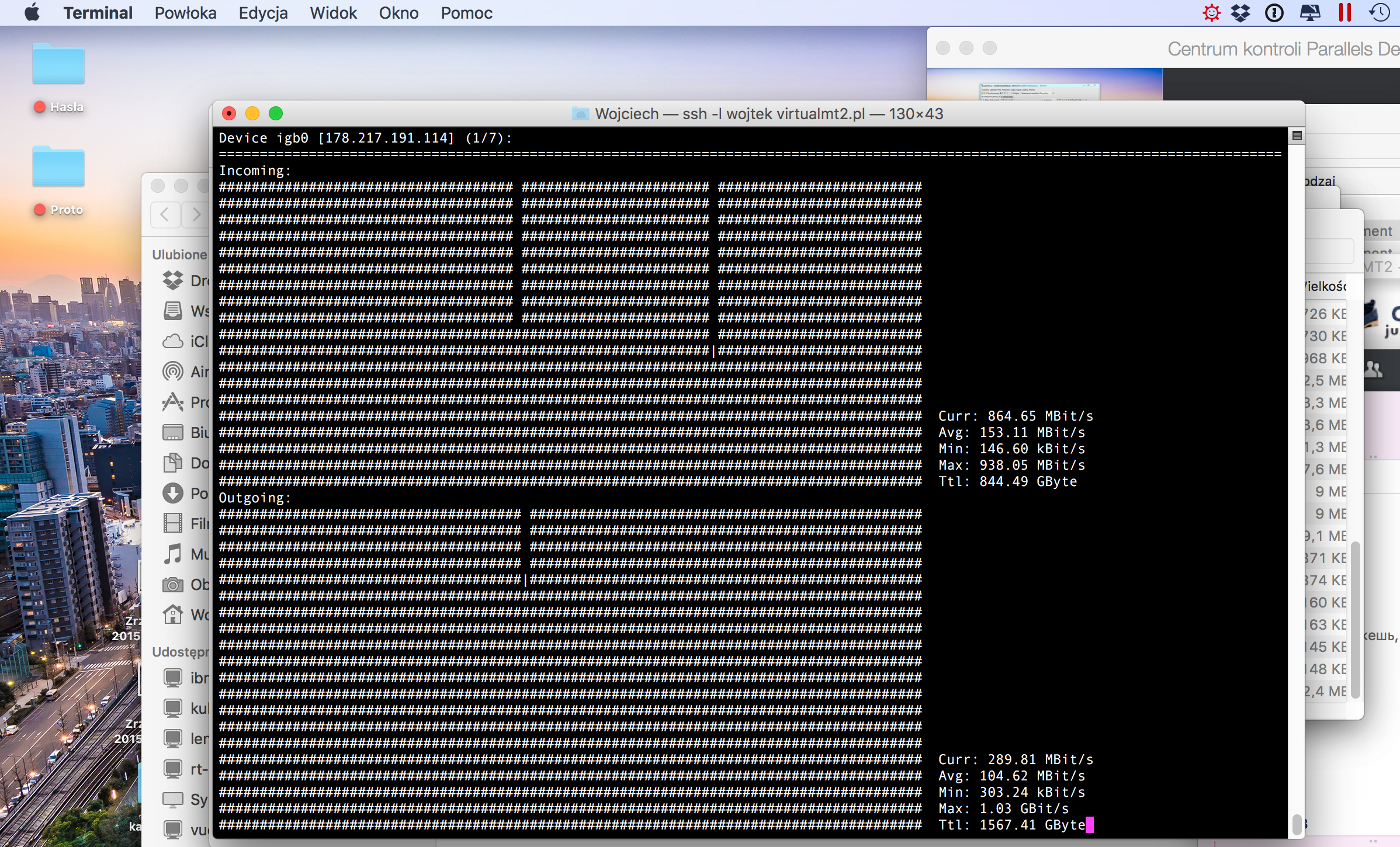The height and width of the screenshot is (847, 1400).
Task: Click the red gear-shaped status icon in the menu bar
Action: click(1212, 13)
